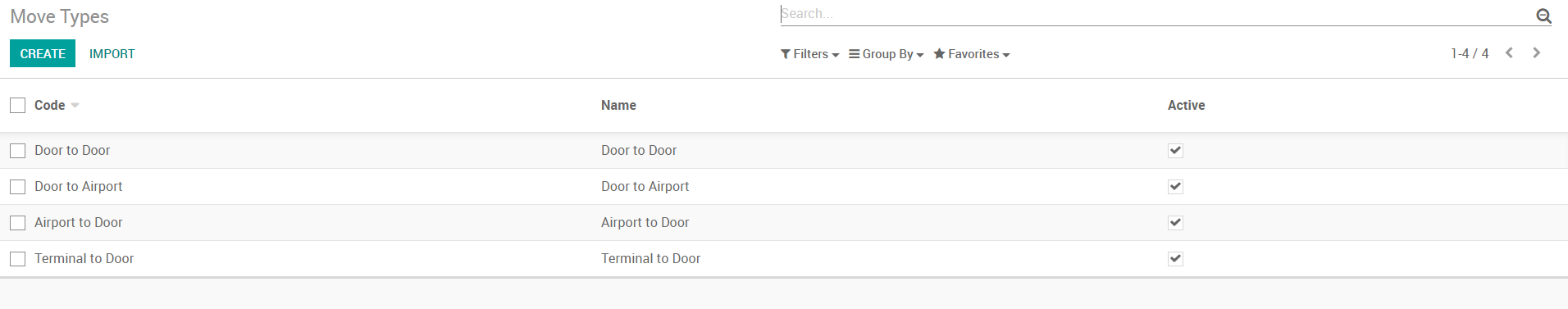Click the CREATE button
Screen dimensions: 1568x309
[x=43, y=53]
